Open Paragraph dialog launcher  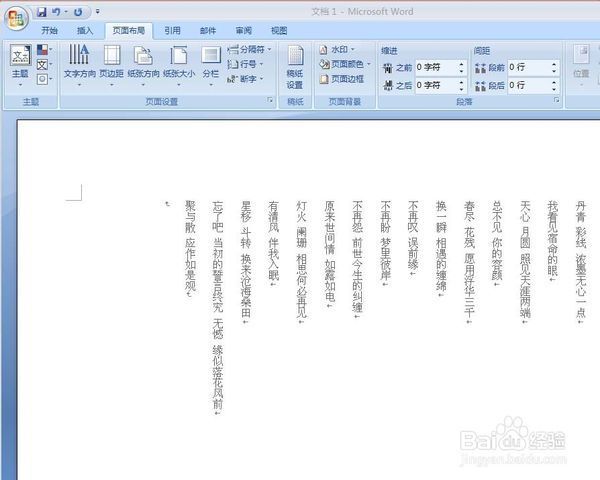pyautogui.click(x=556, y=100)
